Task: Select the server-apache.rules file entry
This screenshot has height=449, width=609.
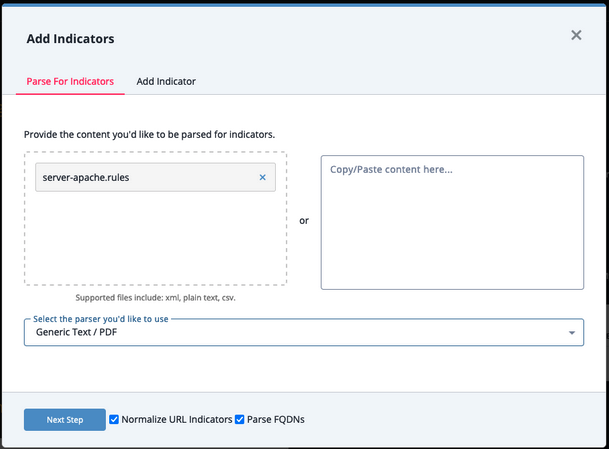Action: tap(155, 178)
